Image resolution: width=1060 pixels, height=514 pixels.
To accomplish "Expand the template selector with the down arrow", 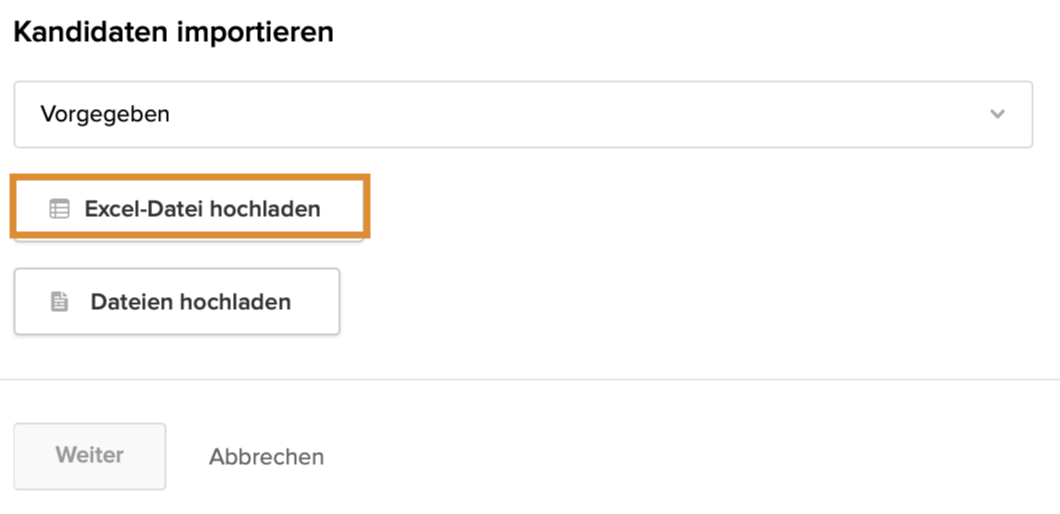I will 997,114.
